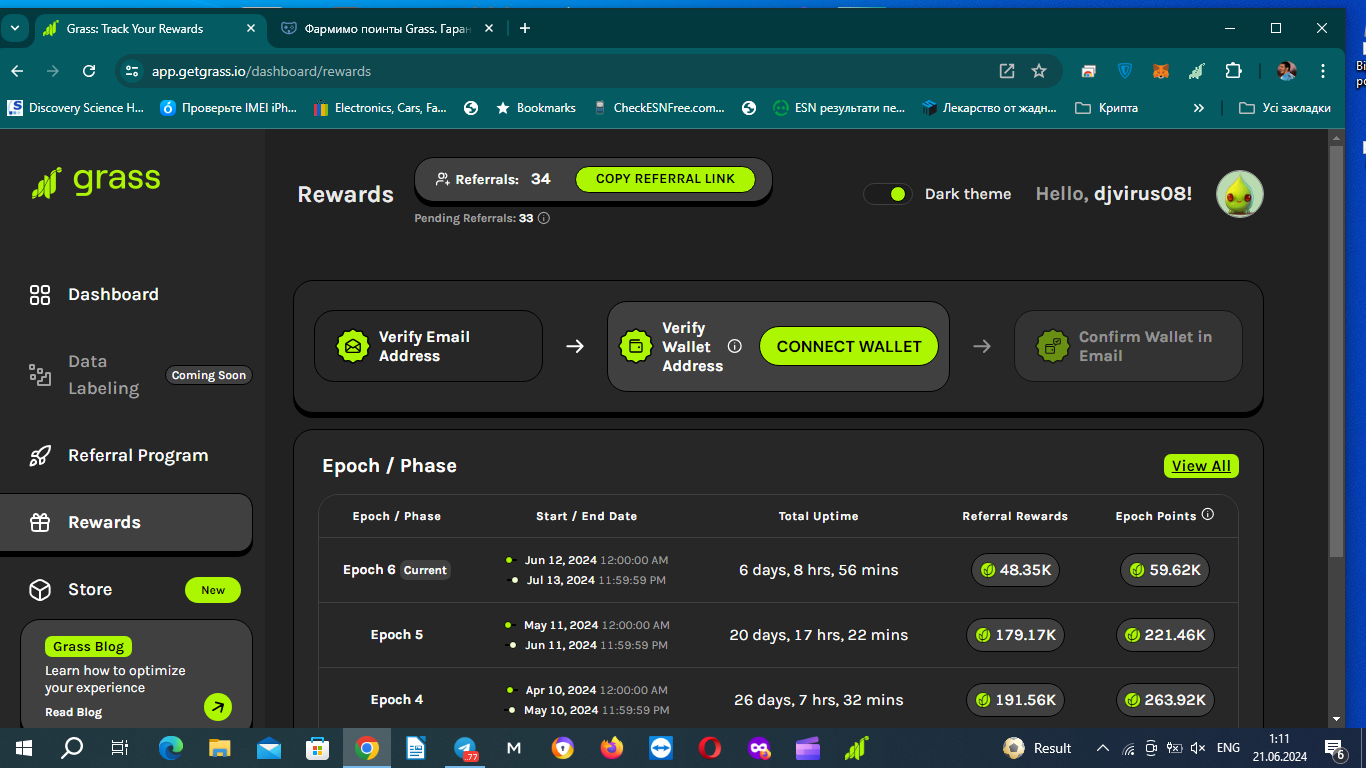
Task: Open the Windows Start menu
Action: [24, 748]
